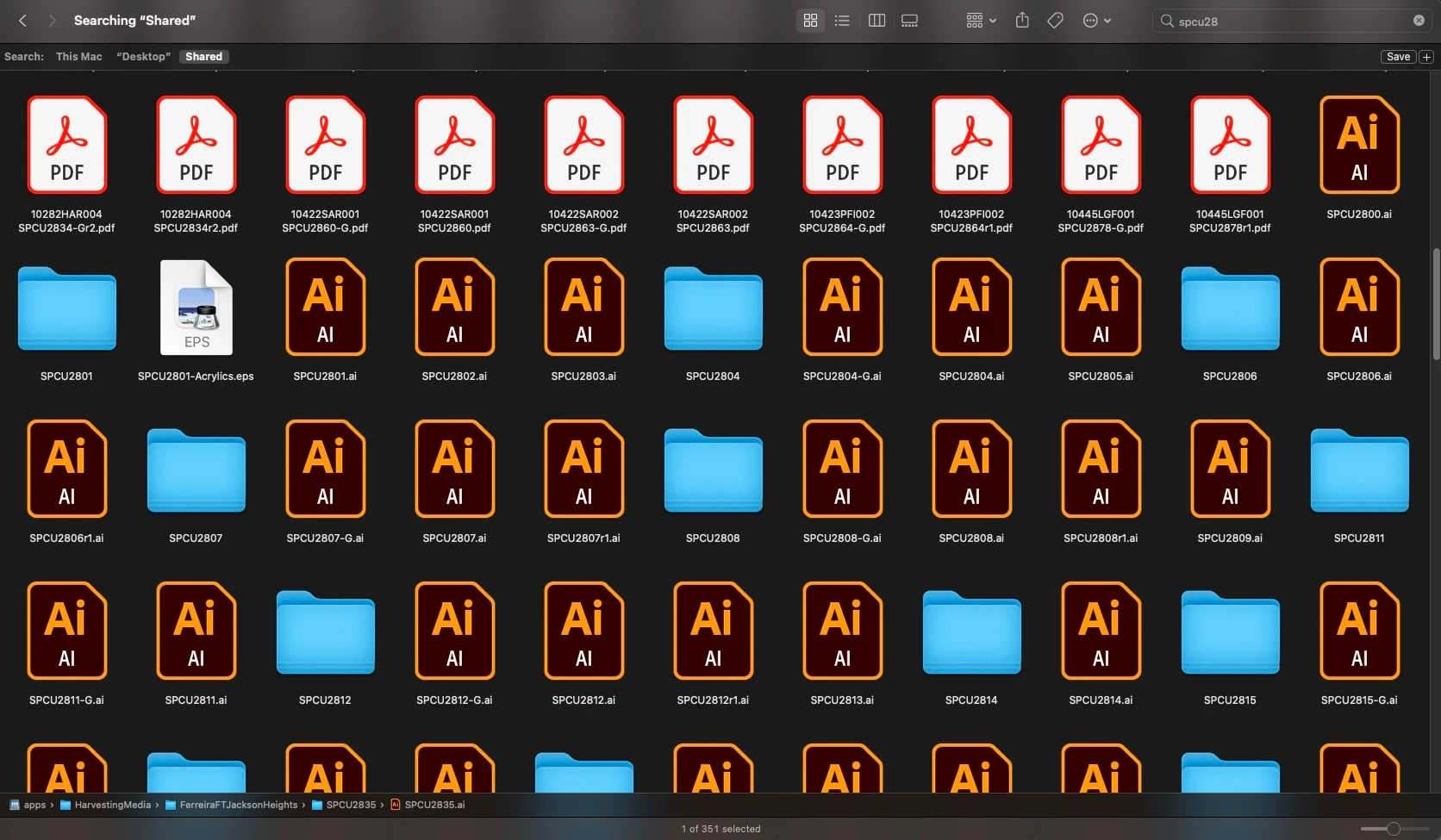Open the Action ellipsis menu

tap(1096, 21)
